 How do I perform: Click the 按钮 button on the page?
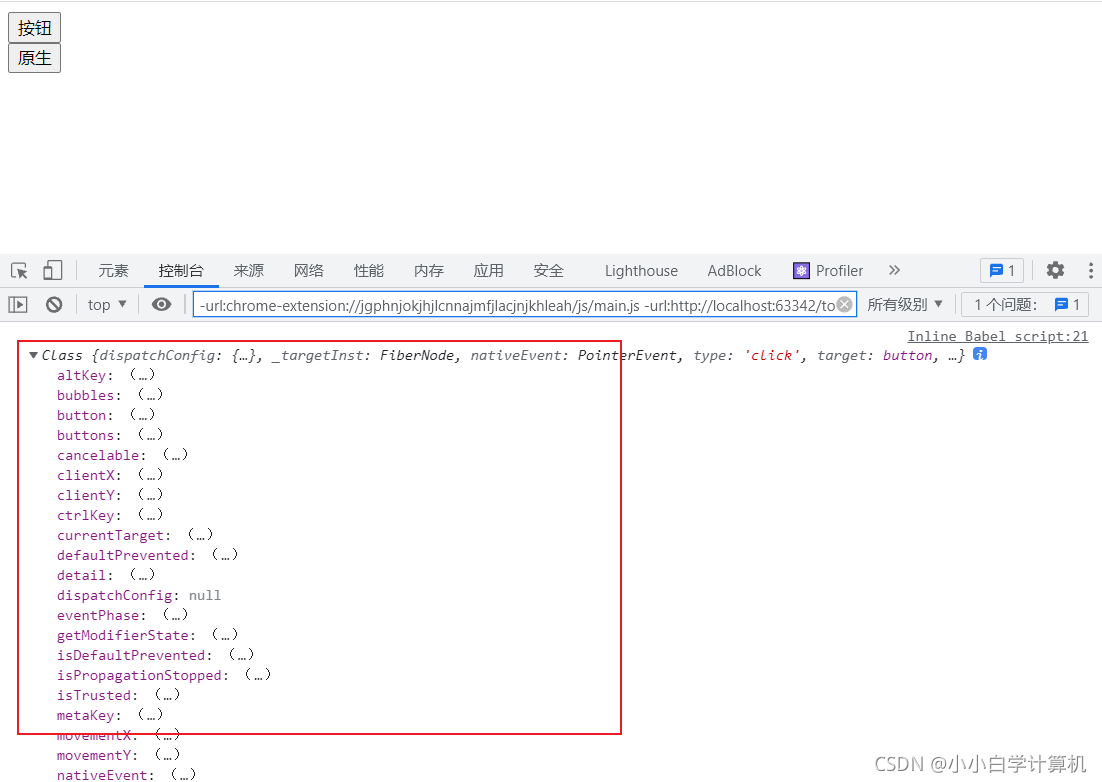click(x=34, y=28)
